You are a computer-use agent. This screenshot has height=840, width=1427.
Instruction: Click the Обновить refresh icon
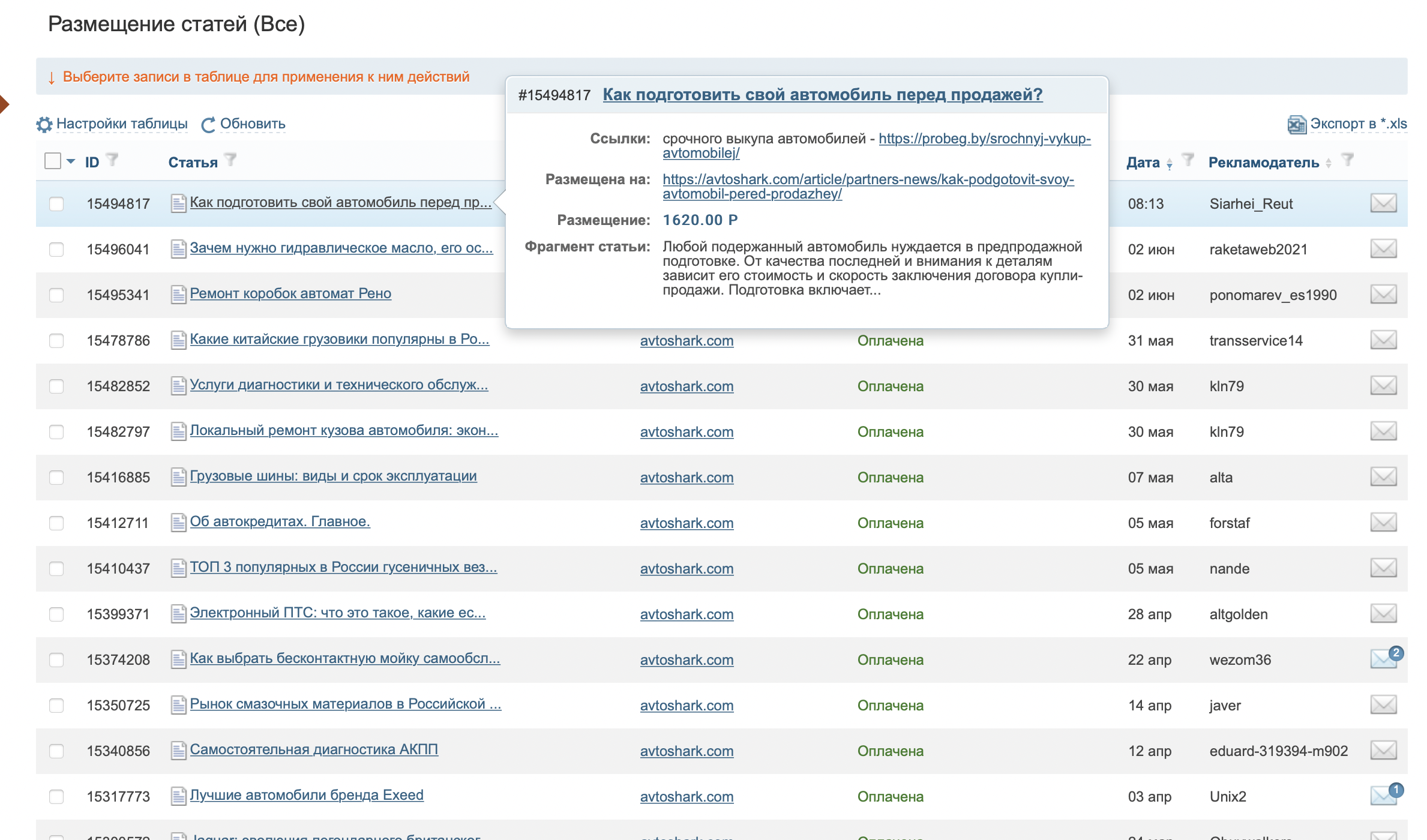coord(208,124)
